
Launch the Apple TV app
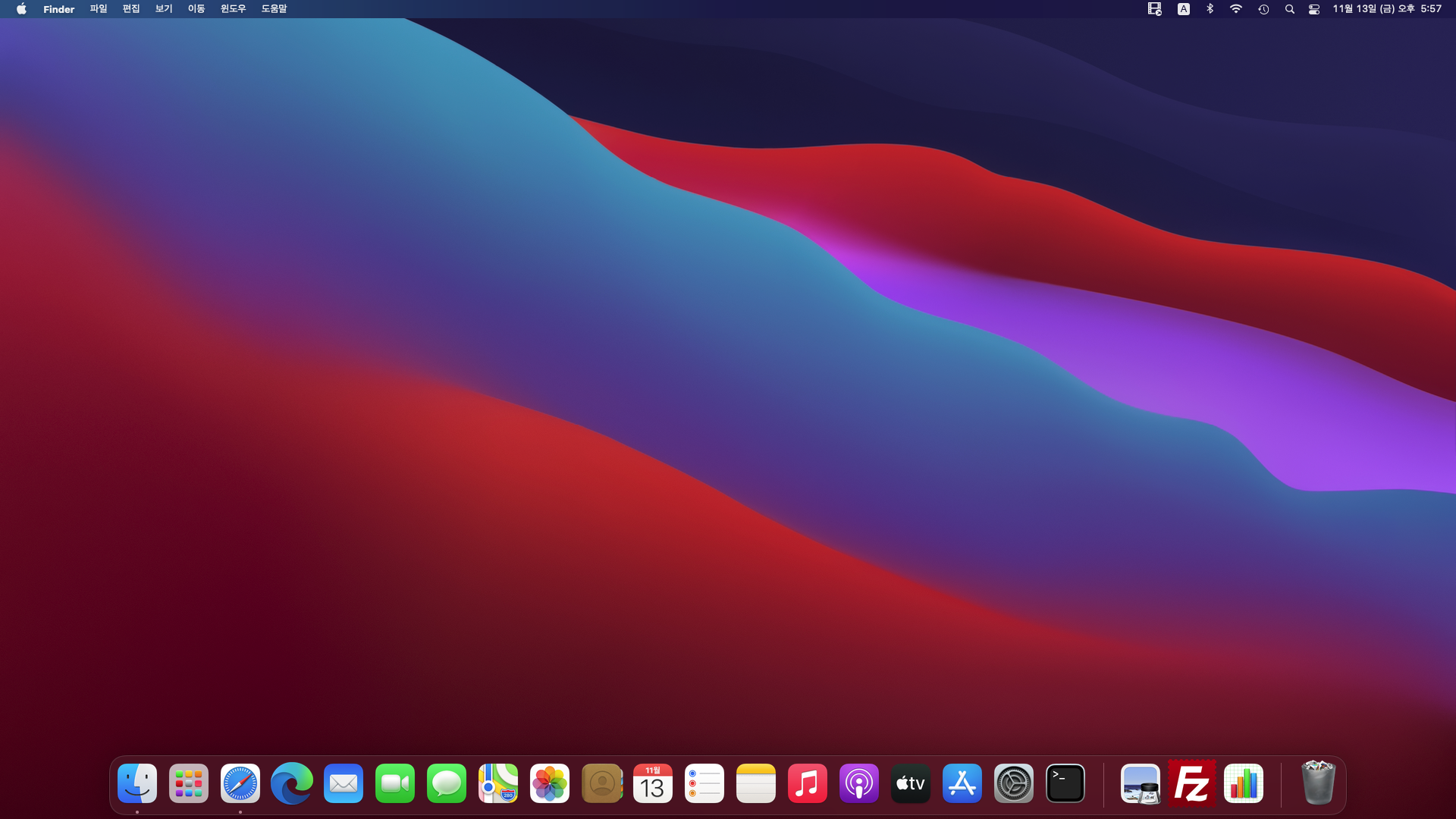point(911,783)
